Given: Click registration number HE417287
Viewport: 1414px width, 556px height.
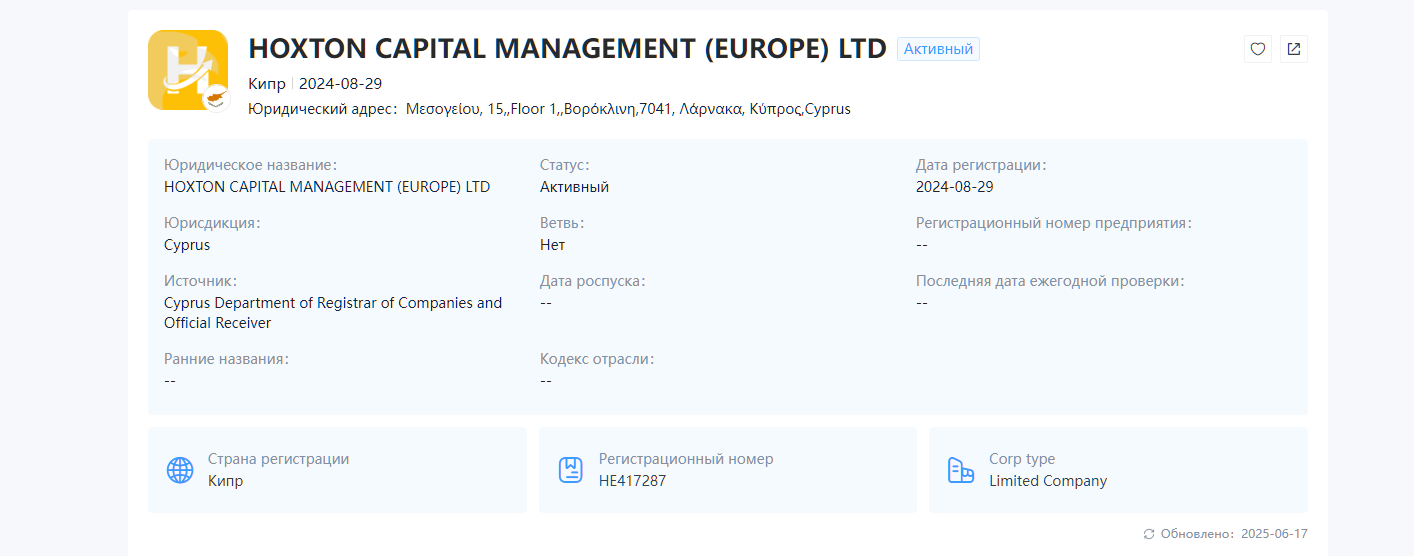Looking at the screenshot, I should 632,481.
